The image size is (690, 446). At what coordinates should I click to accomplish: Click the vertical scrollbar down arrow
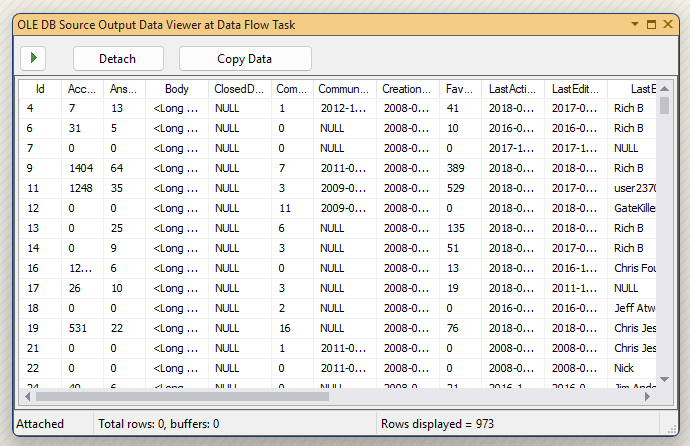(664, 379)
